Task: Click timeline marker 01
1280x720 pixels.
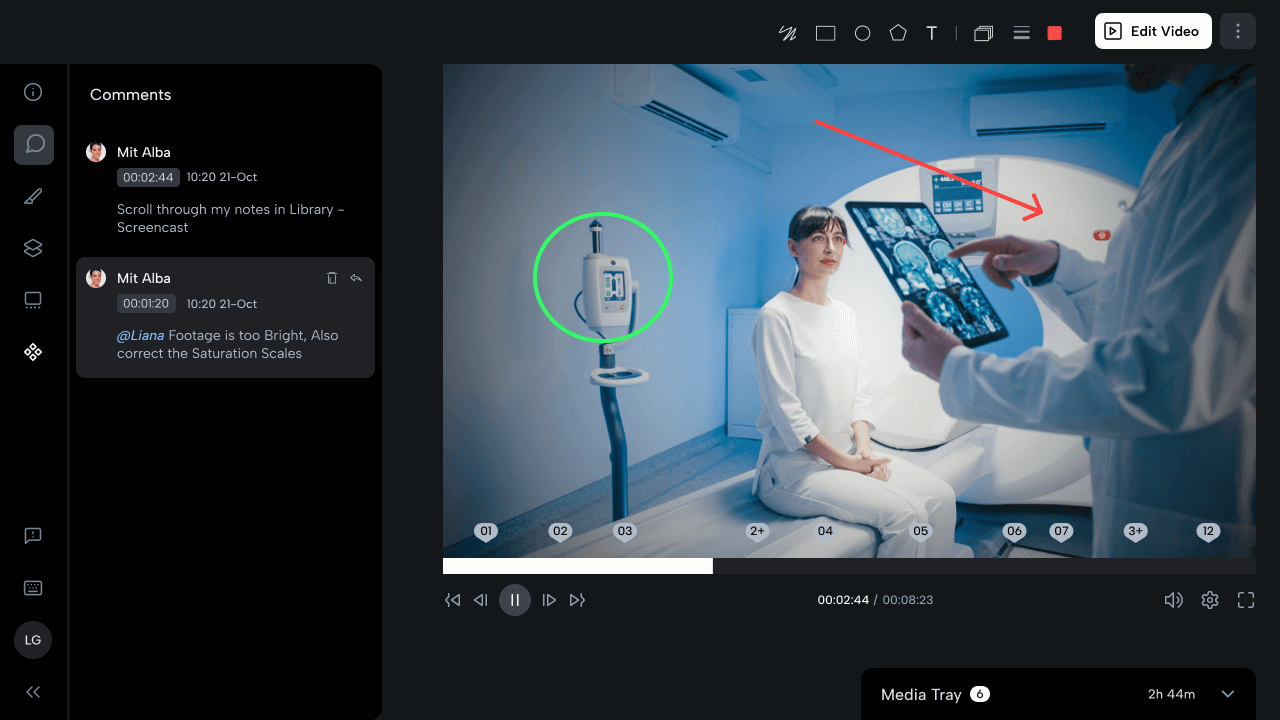Action: [486, 531]
